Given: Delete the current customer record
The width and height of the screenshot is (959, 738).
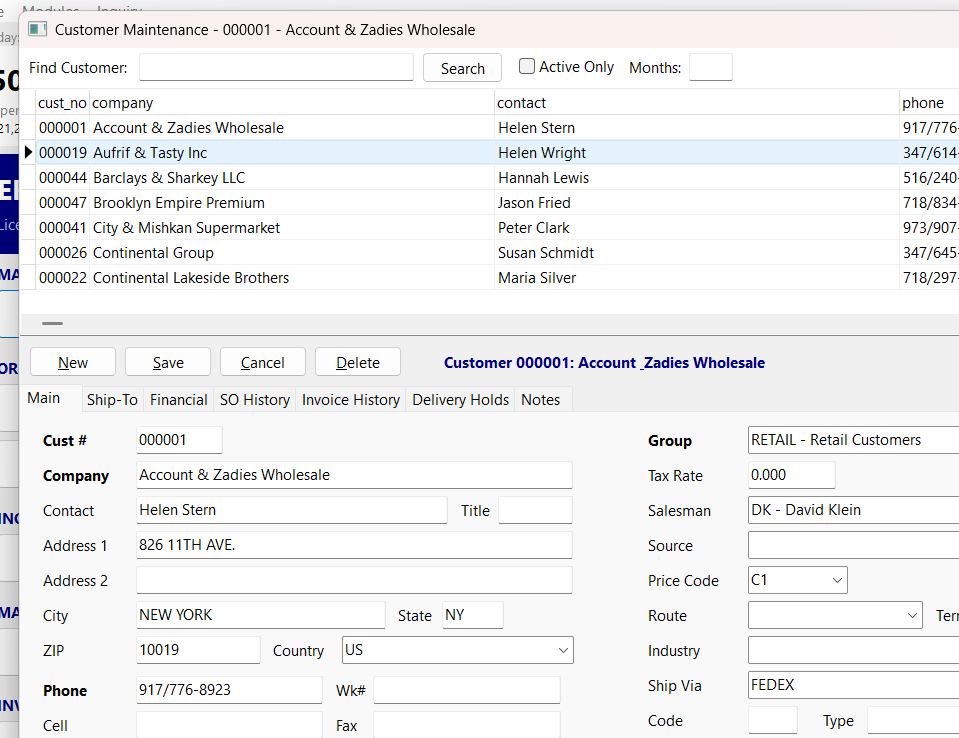Looking at the screenshot, I should 357,361.
